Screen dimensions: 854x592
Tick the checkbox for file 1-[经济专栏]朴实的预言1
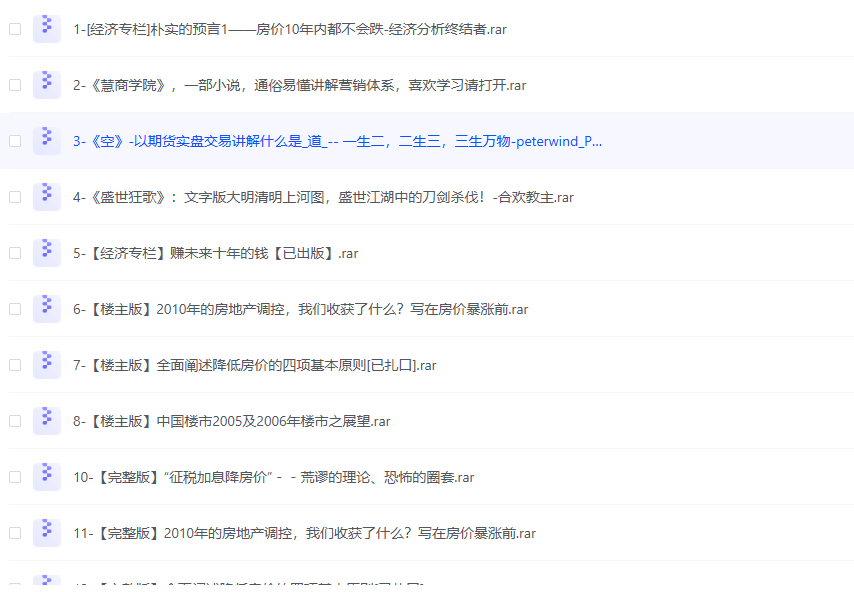click(x=15, y=29)
